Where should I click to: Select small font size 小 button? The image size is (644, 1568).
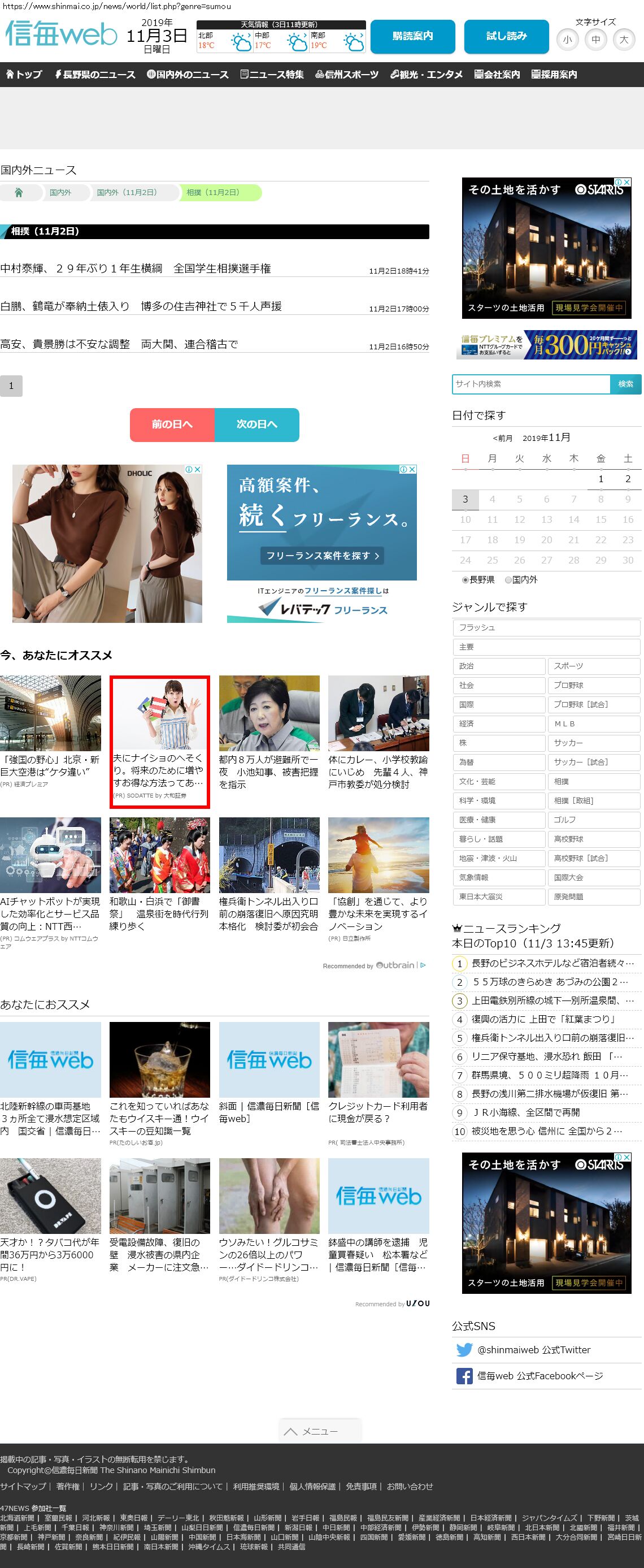pyautogui.click(x=567, y=40)
